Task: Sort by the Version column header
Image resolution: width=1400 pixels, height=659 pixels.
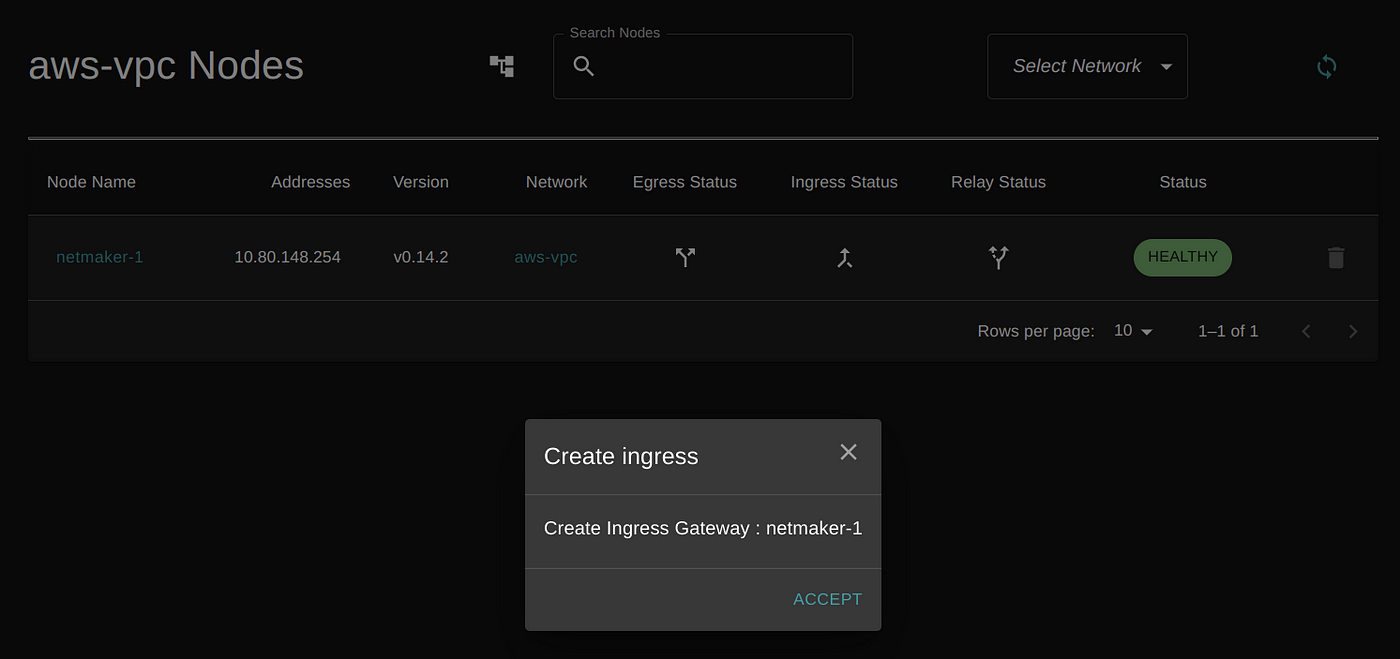Action: pos(421,182)
